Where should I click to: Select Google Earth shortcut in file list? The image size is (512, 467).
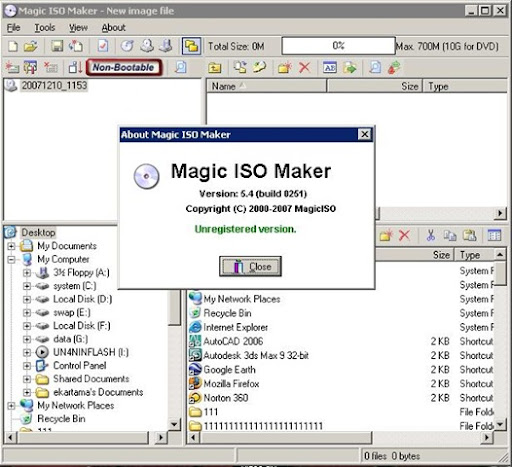click(x=229, y=370)
